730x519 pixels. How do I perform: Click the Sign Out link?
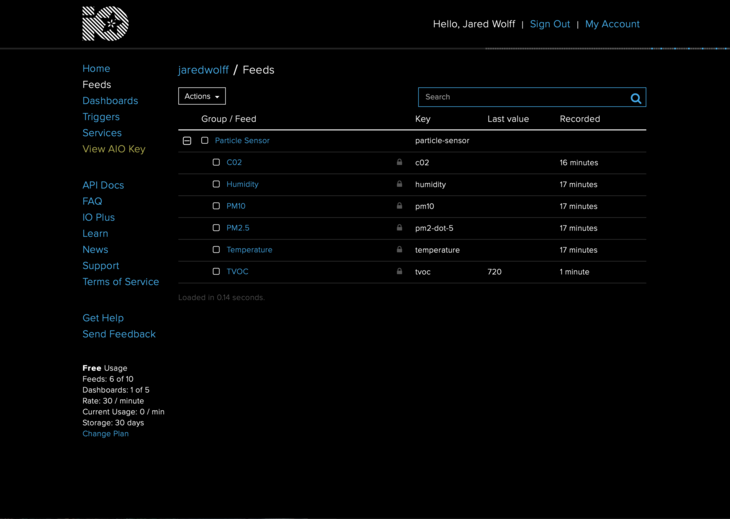(550, 24)
